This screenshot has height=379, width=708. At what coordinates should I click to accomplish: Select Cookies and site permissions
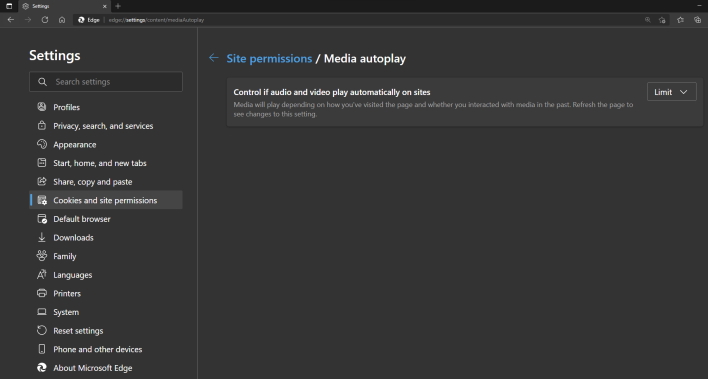(x=106, y=200)
